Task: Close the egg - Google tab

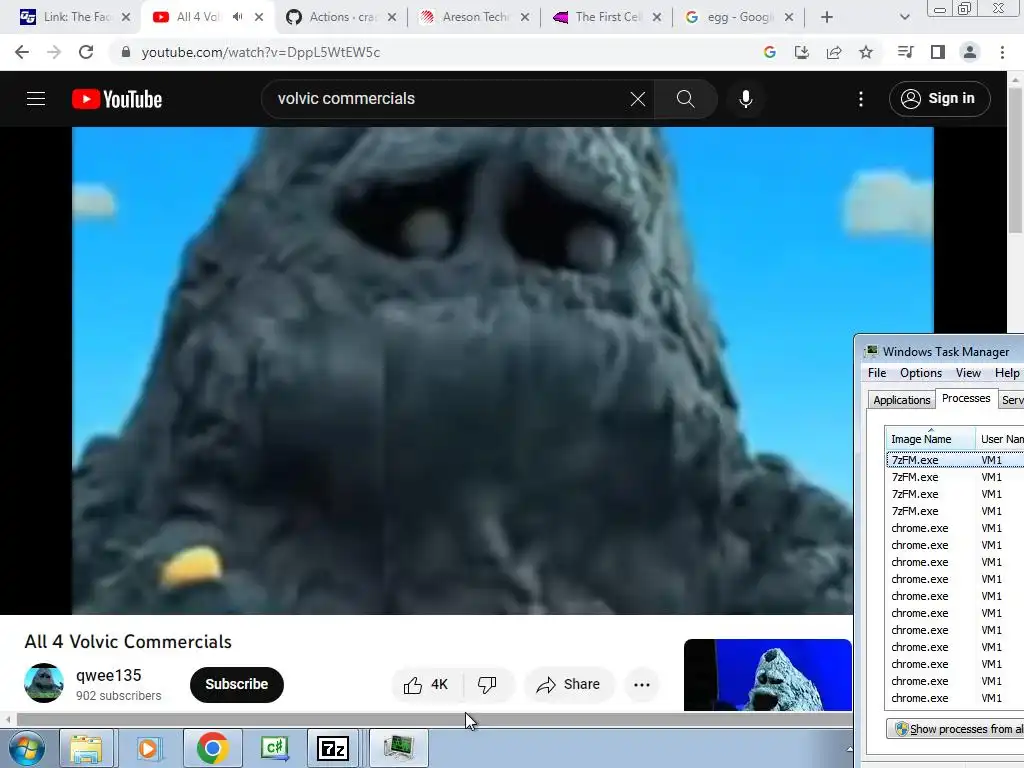Action: pyautogui.click(x=789, y=17)
